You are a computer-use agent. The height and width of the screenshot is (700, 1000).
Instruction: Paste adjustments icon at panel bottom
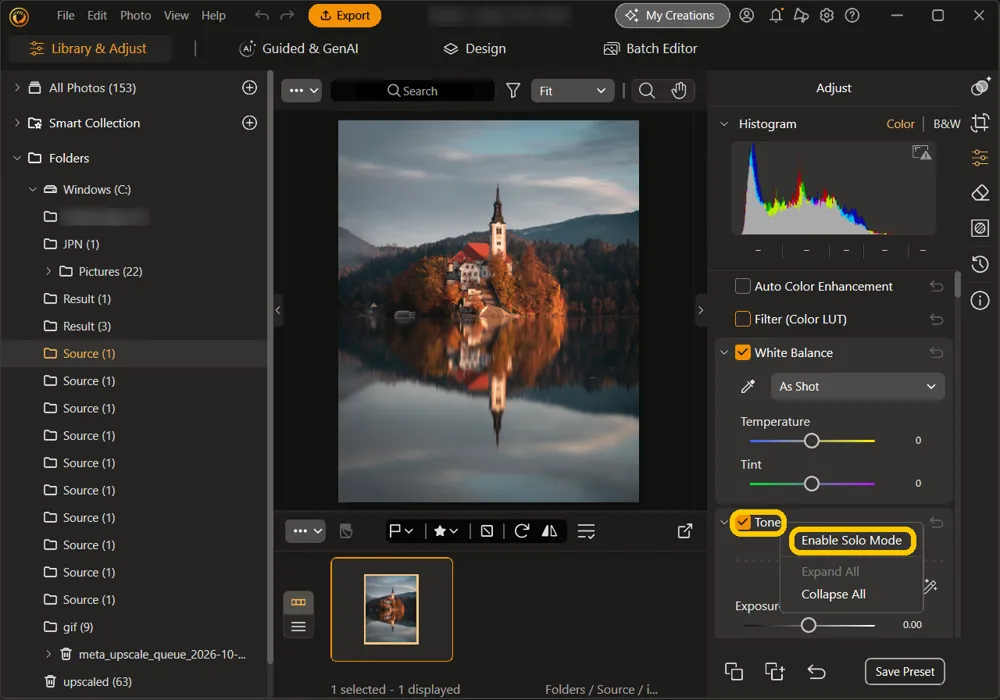(775, 671)
